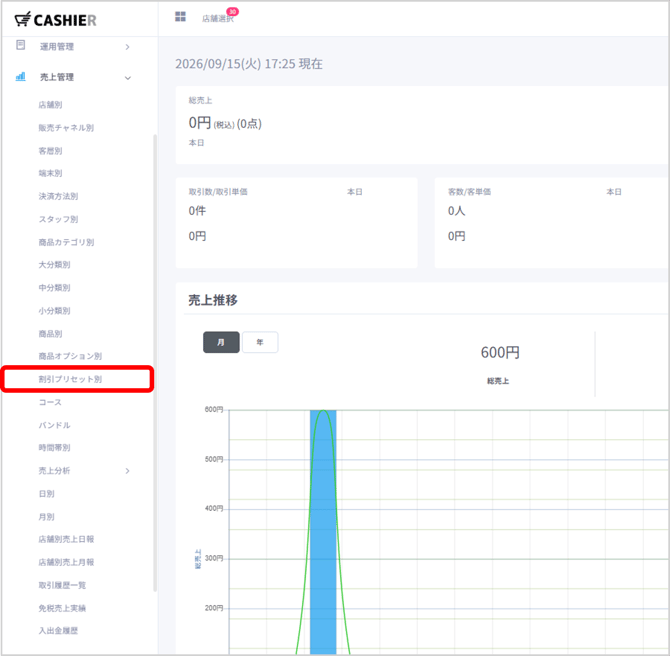Click the 売上管理 bar chart icon
The width and height of the screenshot is (670, 656).
point(21,77)
